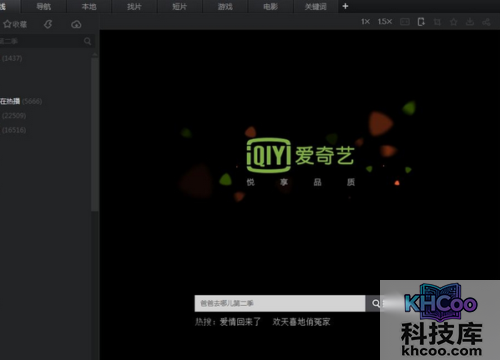The image size is (500, 360).
Task: Open the 短片 tab
Action: (180, 6)
